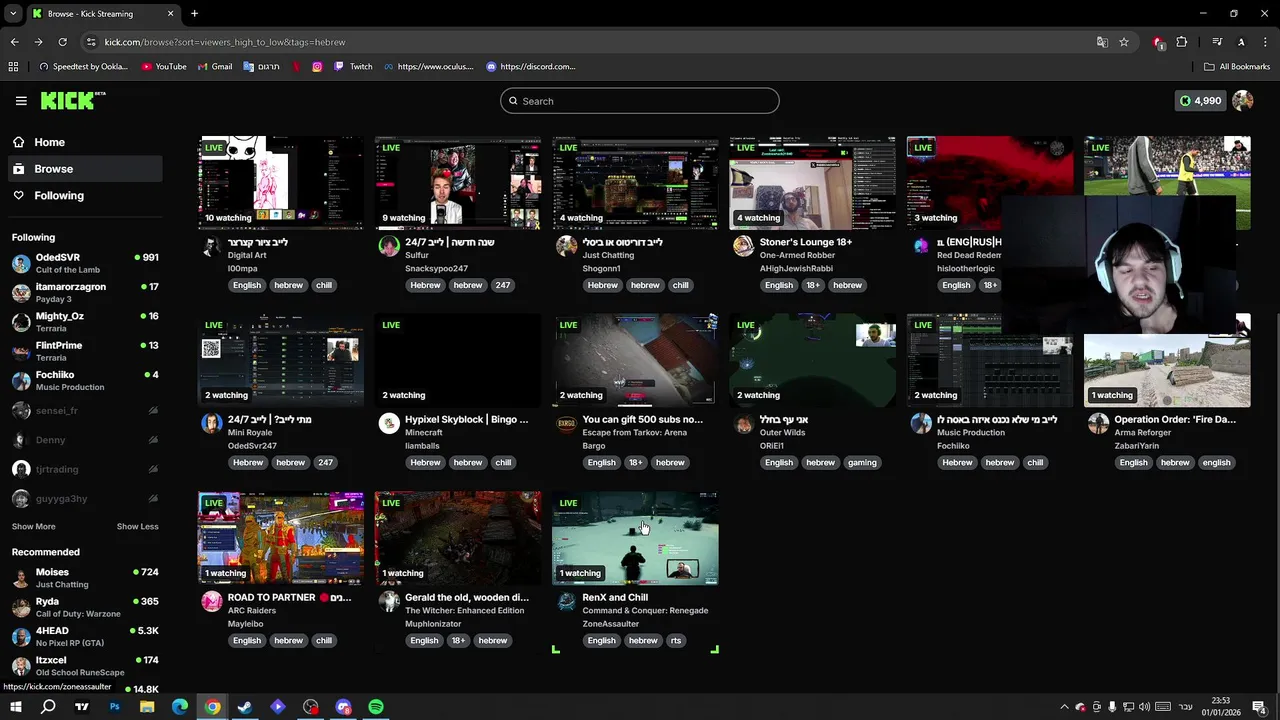Open the Chrome apps grid icon
Image resolution: width=1280 pixels, height=720 pixels.
coord(13,67)
